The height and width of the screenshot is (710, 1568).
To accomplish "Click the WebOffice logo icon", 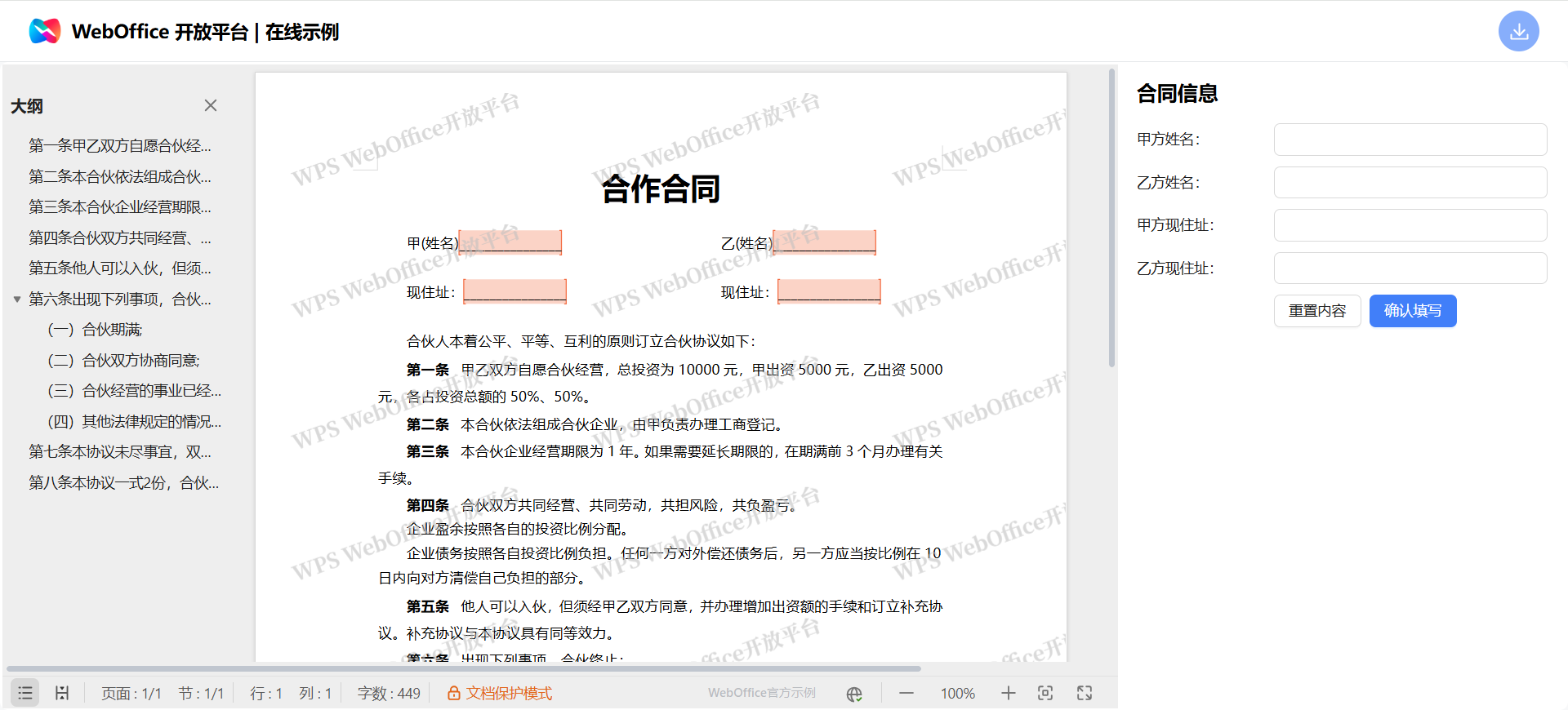I will [x=45, y=31].
